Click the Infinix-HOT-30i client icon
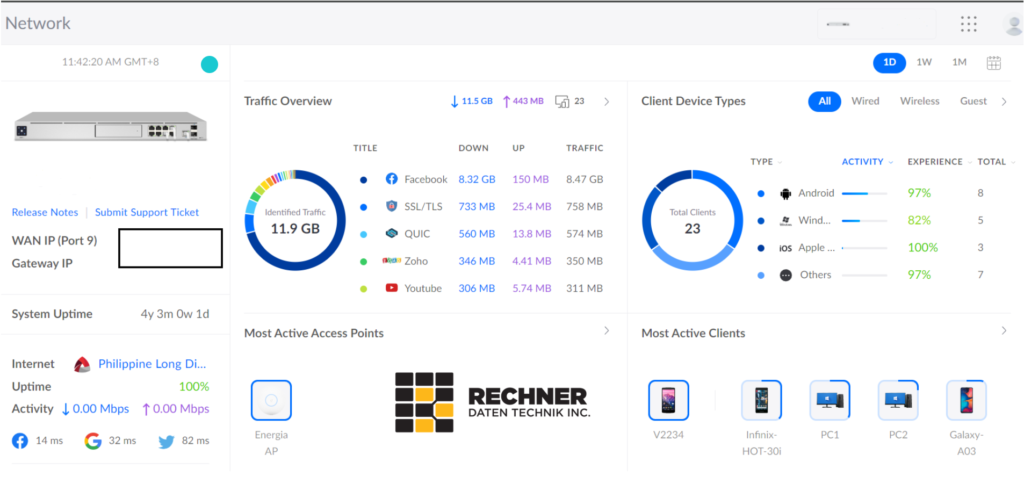 761,400
